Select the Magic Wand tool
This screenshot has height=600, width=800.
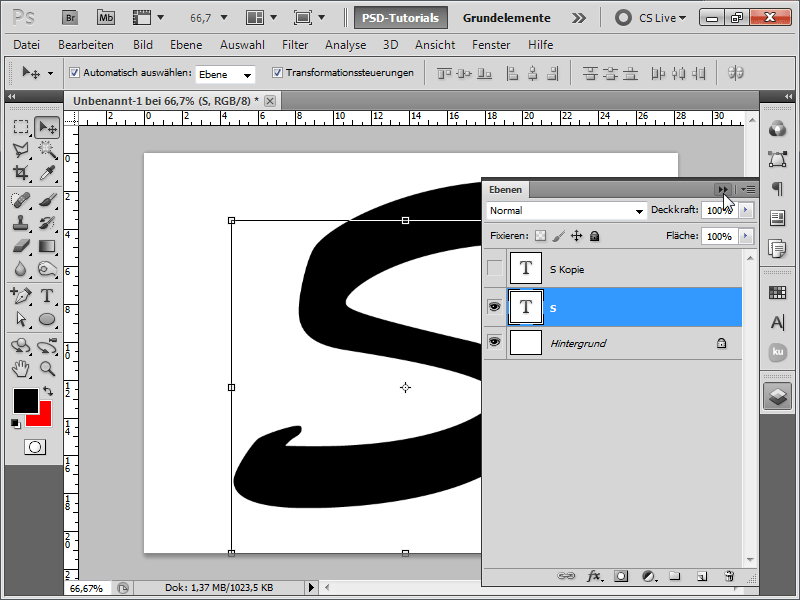coord(47,150)
